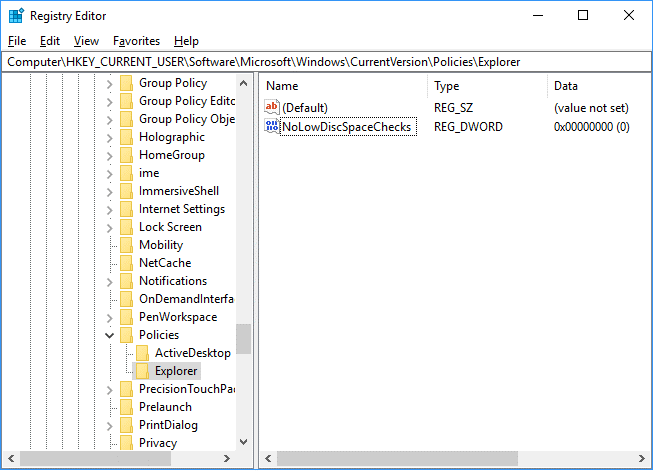This screenshot has width=654, height=472.
Task: Expand the Internet Settings key
Action: point(109,210)
